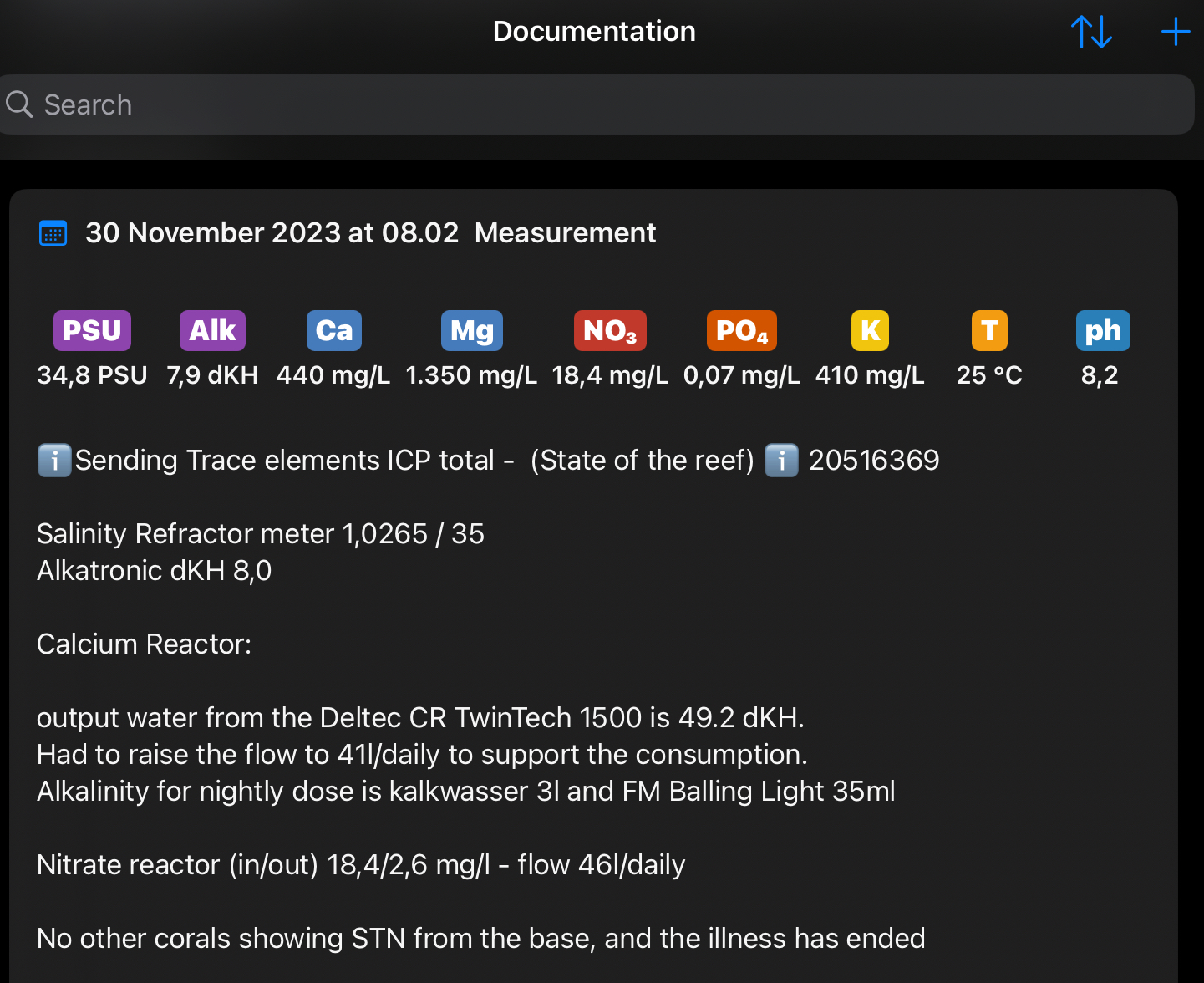Image resolution: width=1204 pixels, height=983 pixels.
Task: Click the blue ph badge
Action: [x=1102, y=331]
